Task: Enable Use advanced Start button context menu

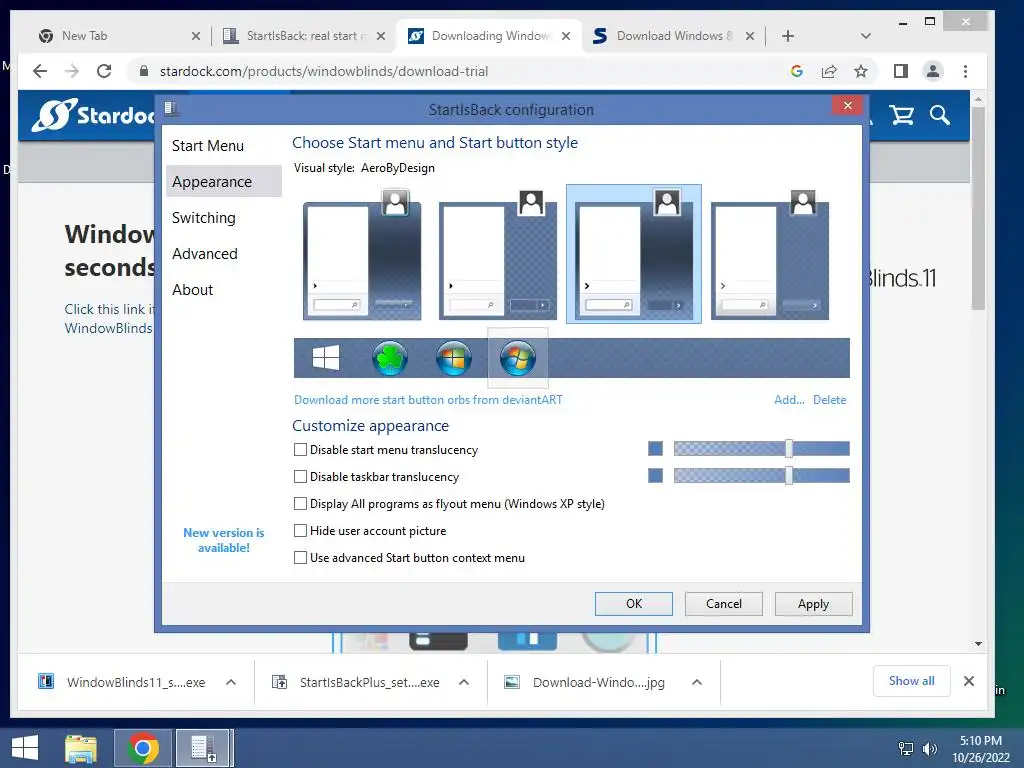Action: click(x=300, y=558)
